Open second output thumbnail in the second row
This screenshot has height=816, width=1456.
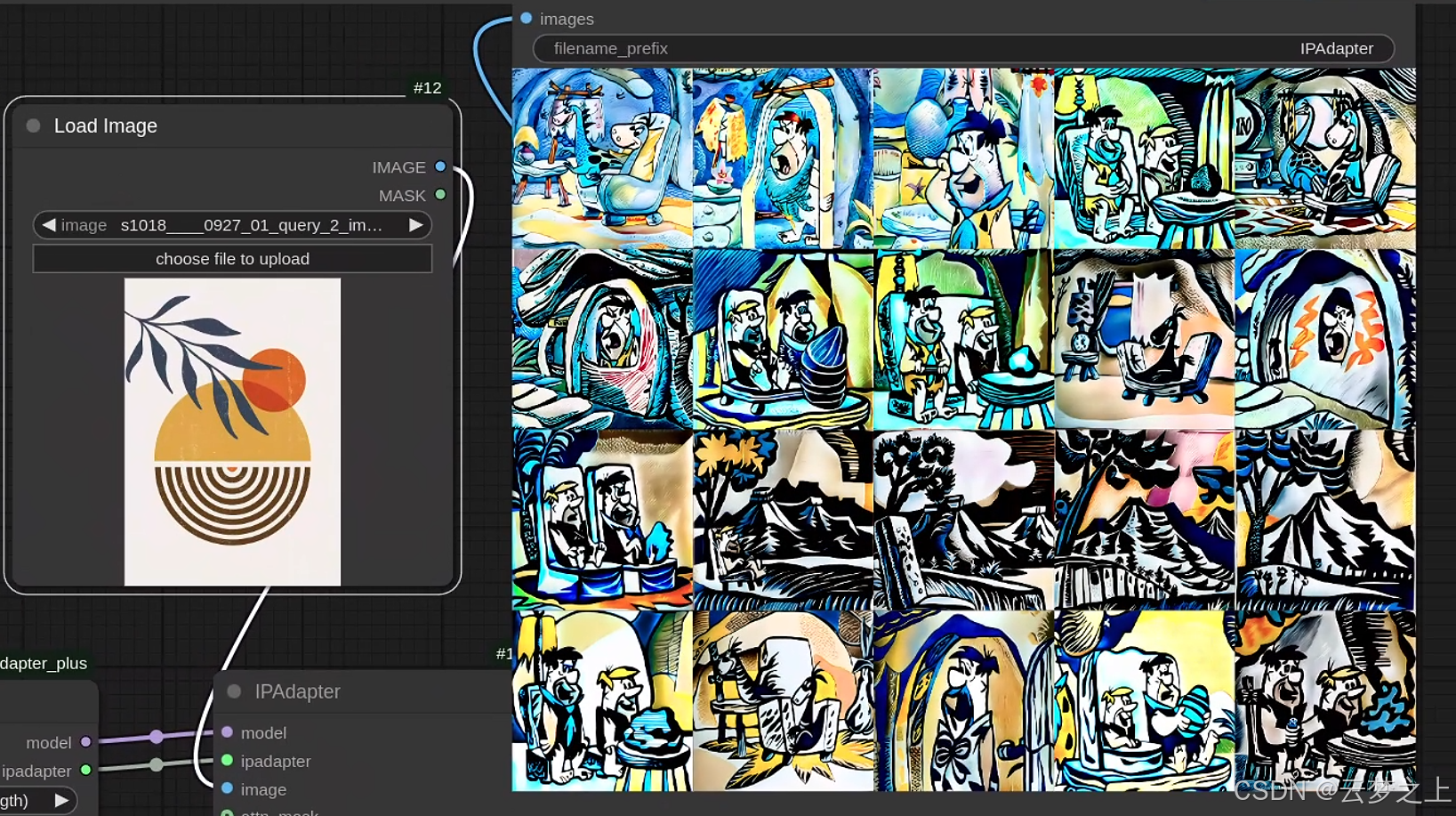[783, 339]
